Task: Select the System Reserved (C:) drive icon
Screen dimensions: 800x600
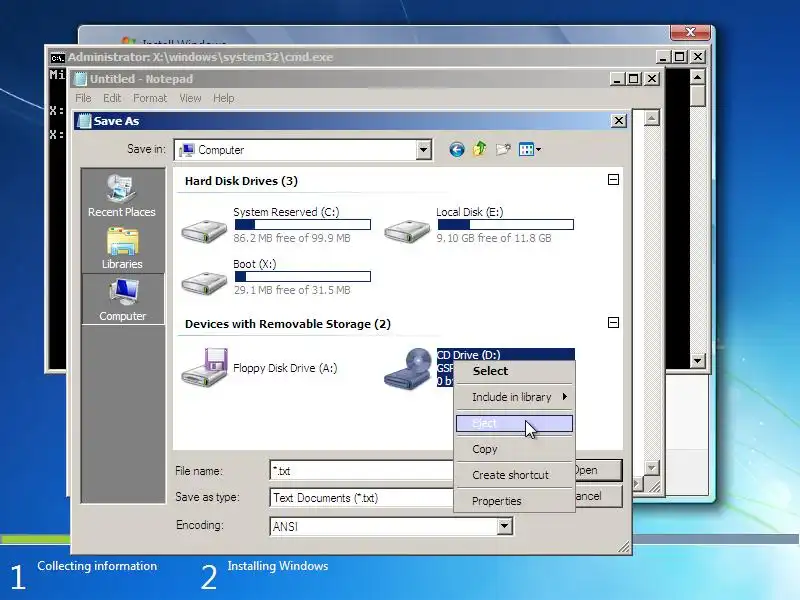Action: [x=204, y=231]
